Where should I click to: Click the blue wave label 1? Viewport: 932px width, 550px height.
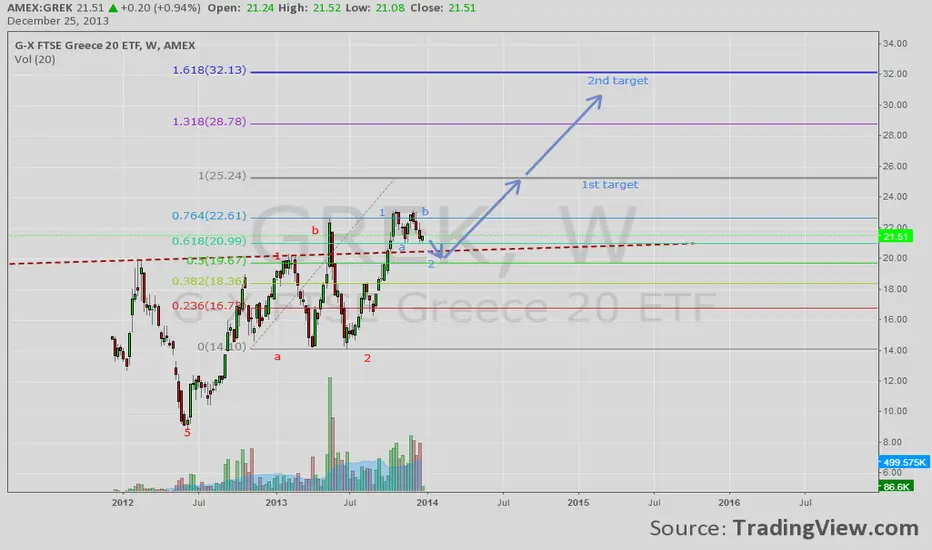(382, 212)
